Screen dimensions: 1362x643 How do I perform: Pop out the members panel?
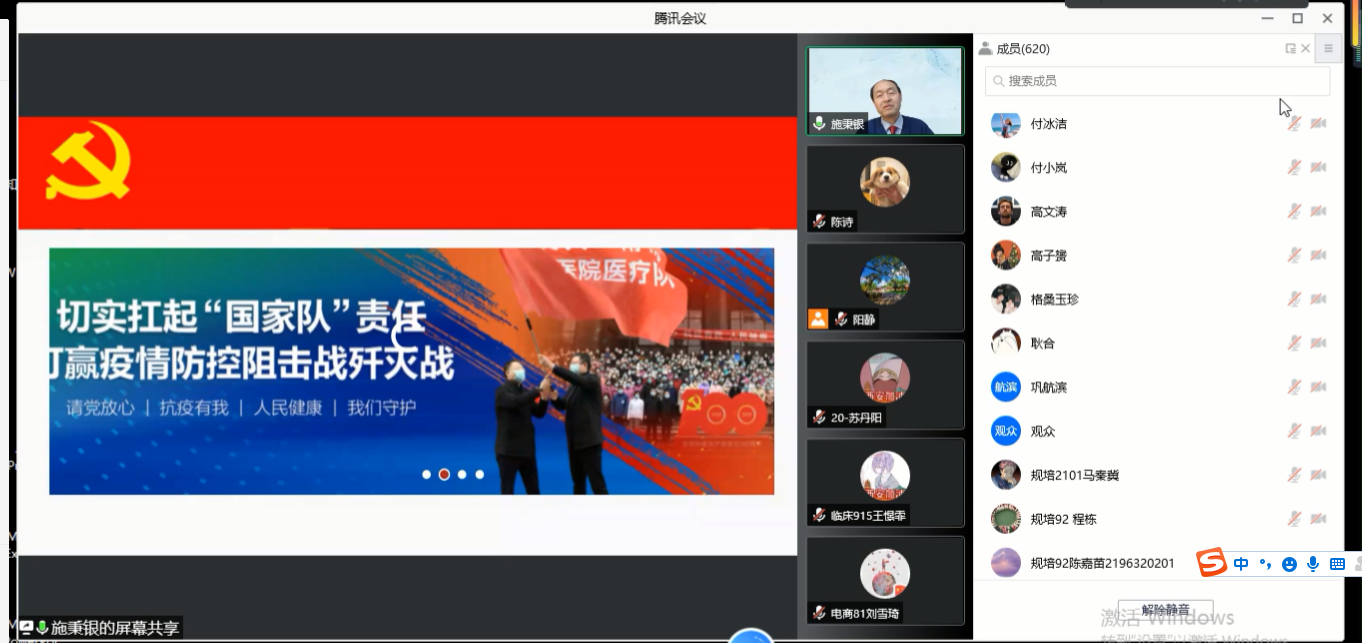point(1290,48)
